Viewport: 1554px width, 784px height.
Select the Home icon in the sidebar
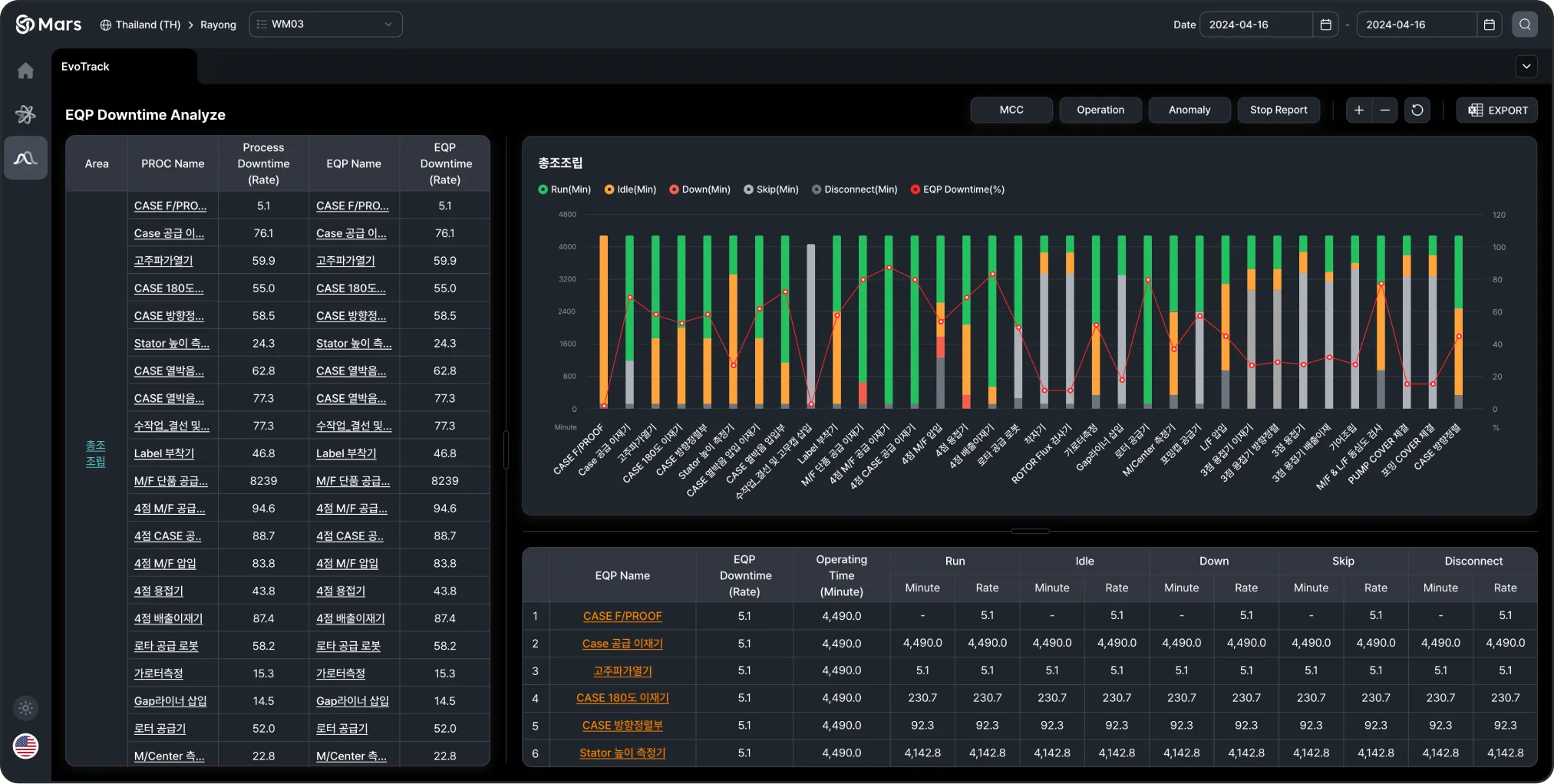(25, 70)
